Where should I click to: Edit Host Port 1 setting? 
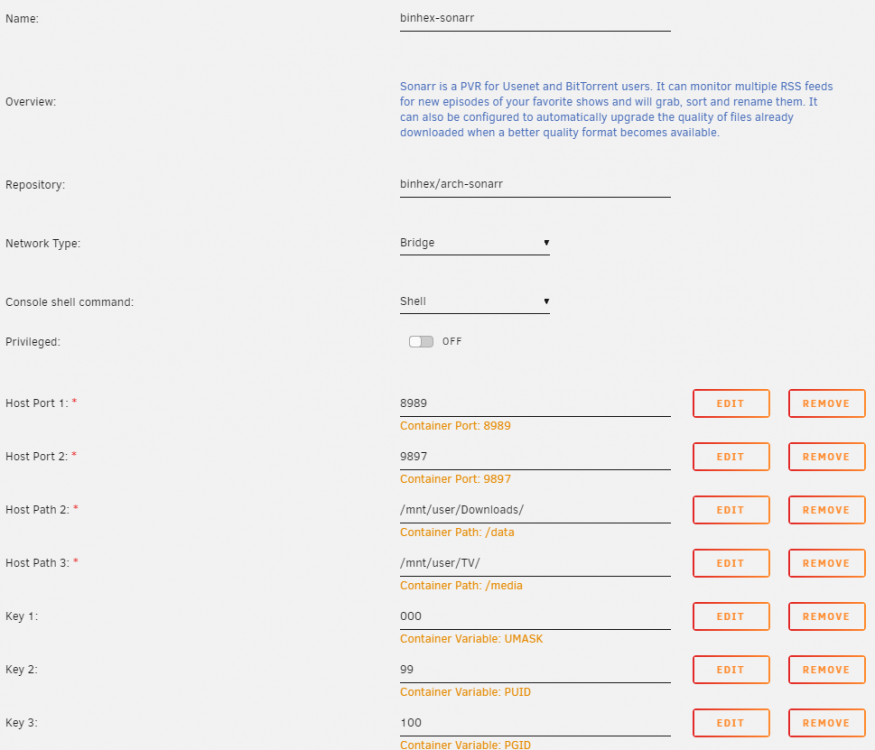[x=731, y=403]
